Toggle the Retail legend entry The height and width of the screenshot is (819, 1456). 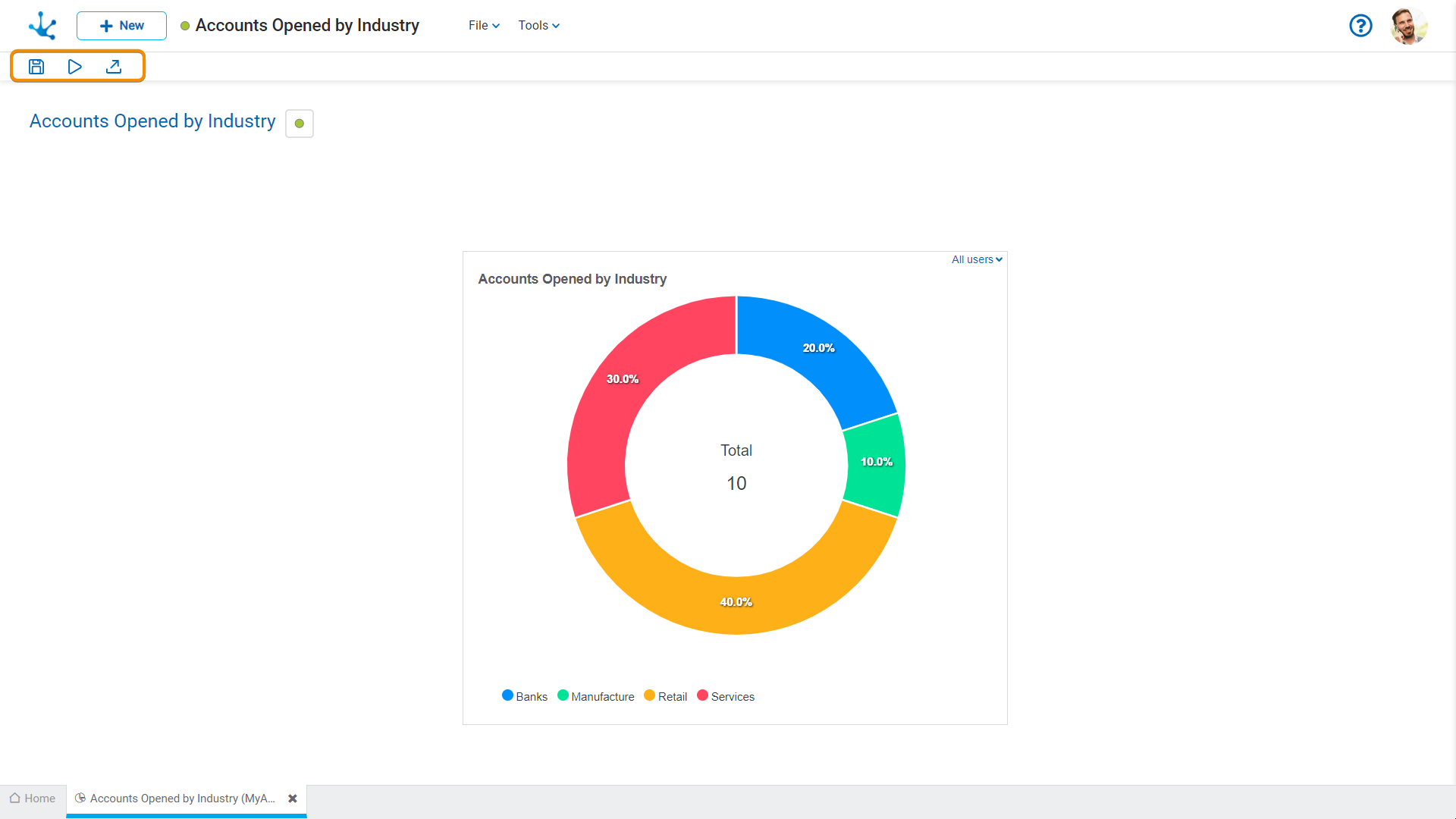665,696
